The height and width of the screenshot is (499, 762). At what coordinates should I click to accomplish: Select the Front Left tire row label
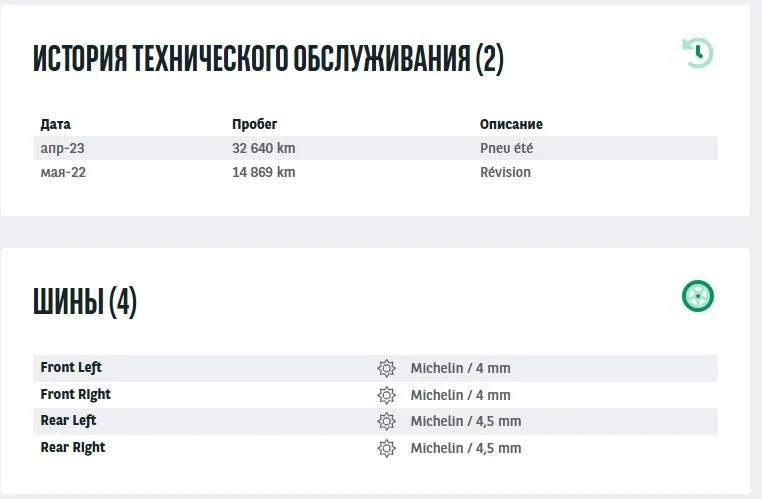[71, 368]
